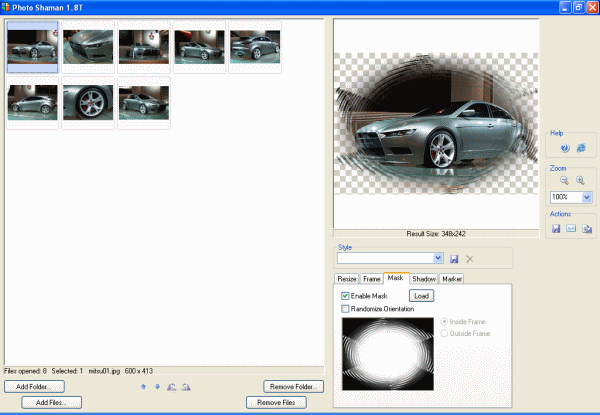Image resolution: width=600 pixels, height=415 pixels.
Task: Open the Zoom 100% dropdown
Action: click(586, 198)
